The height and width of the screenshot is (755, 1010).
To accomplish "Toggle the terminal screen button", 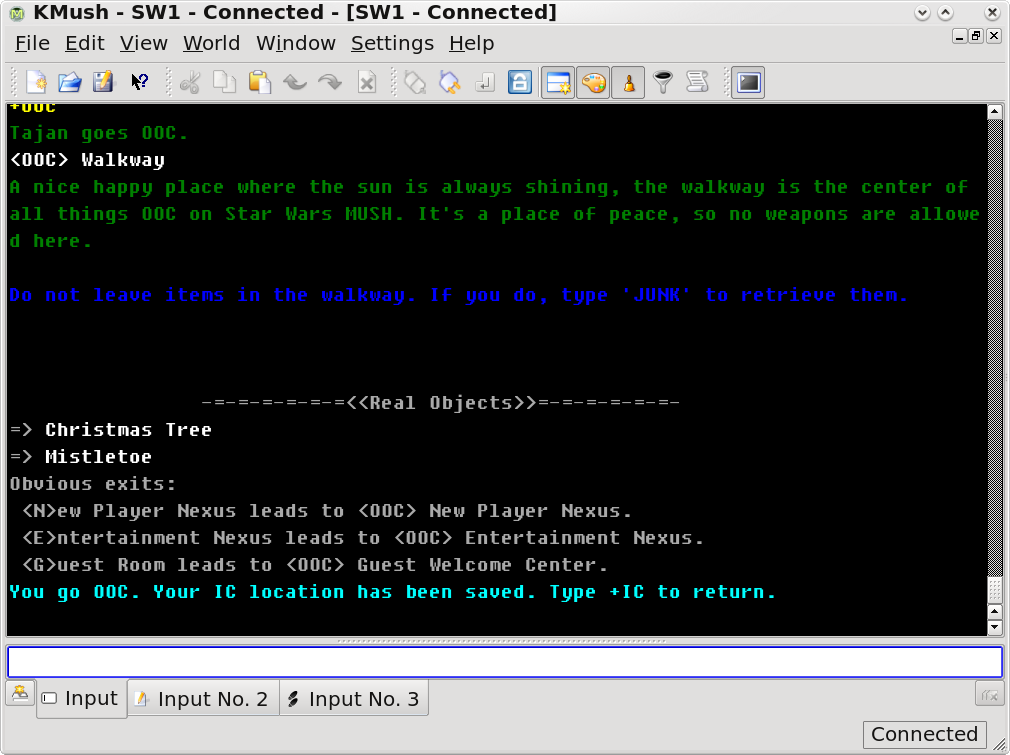I will coord(748,82).
